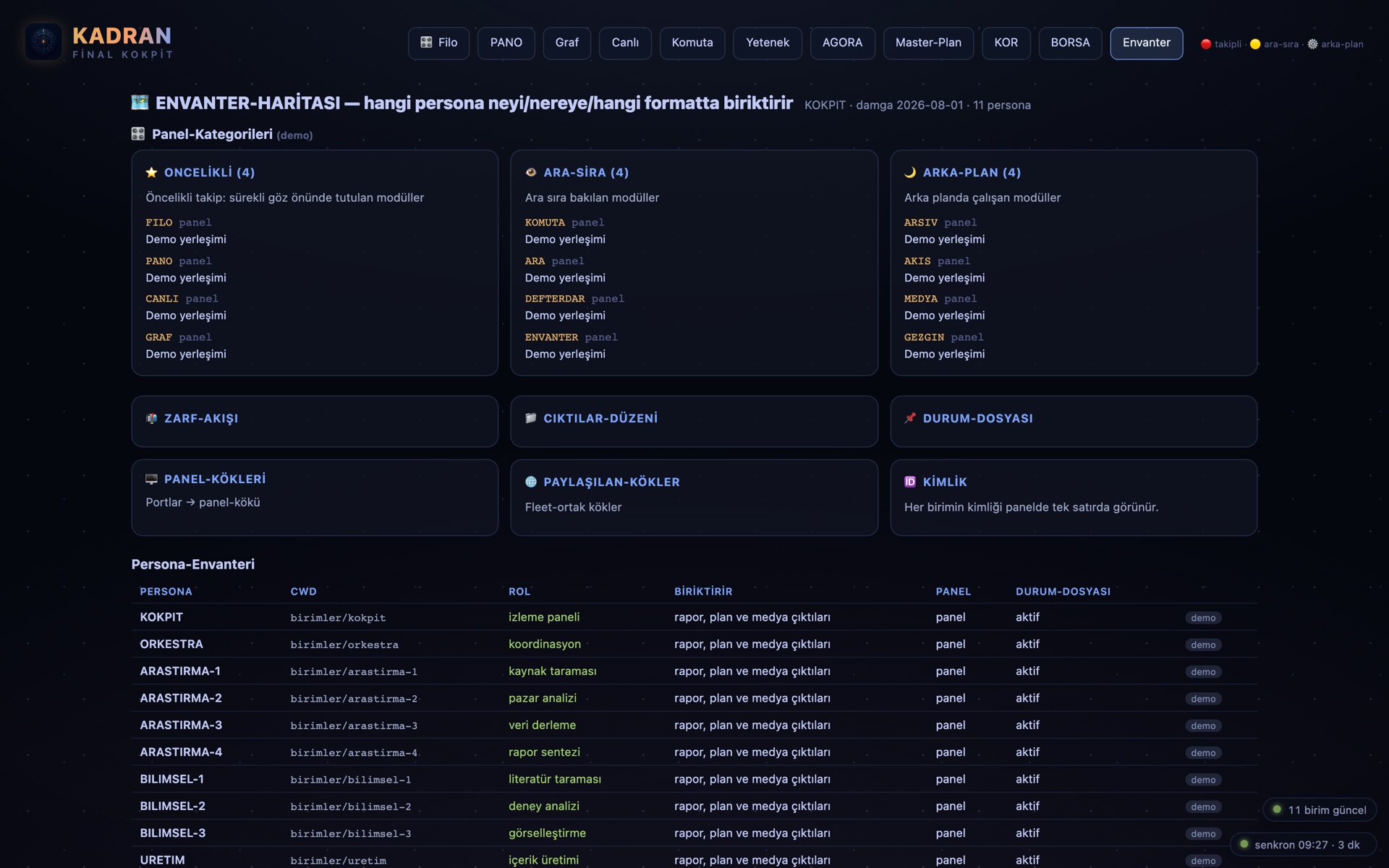Click the globe icon on PAYLAŞILAN-KÖKLER card
The image size is (1389, 868).
[531, 482]
